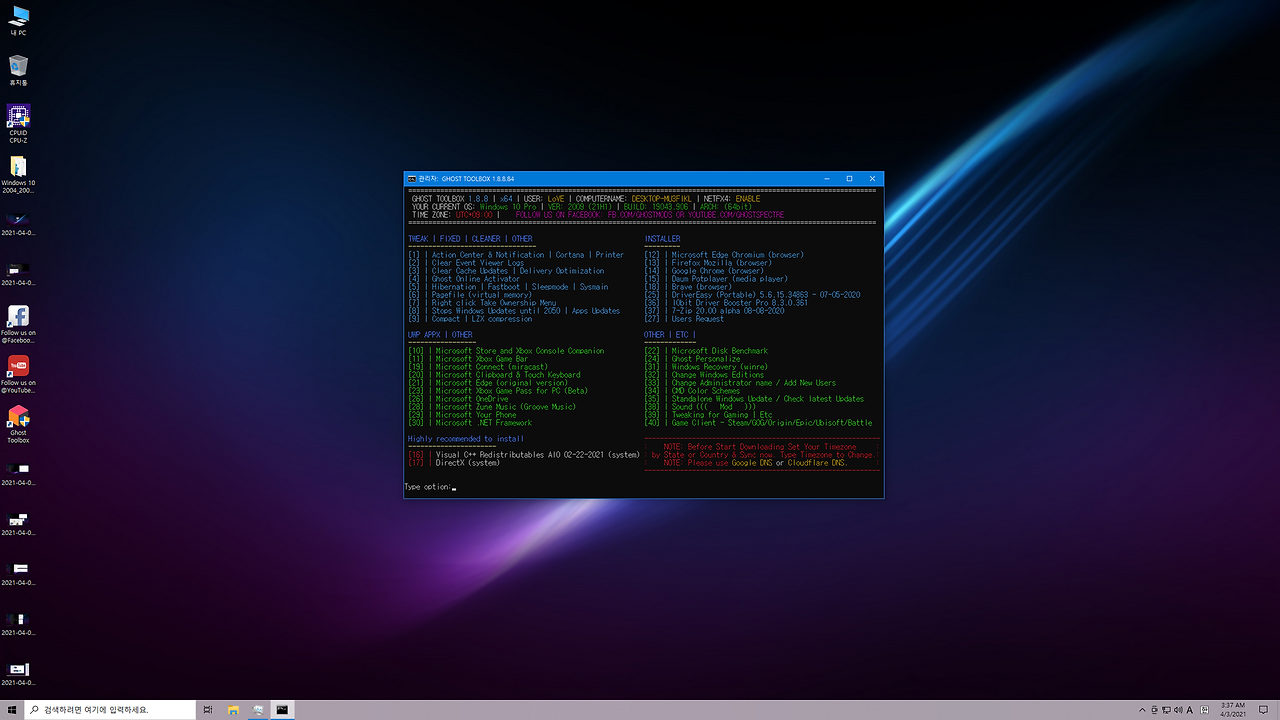Click 'TWEAK | FIXED | CLEANER | OTHER' heading
Image resolution: width=1280 pixels, height=720 pixels.
click(x=470, y=239)
